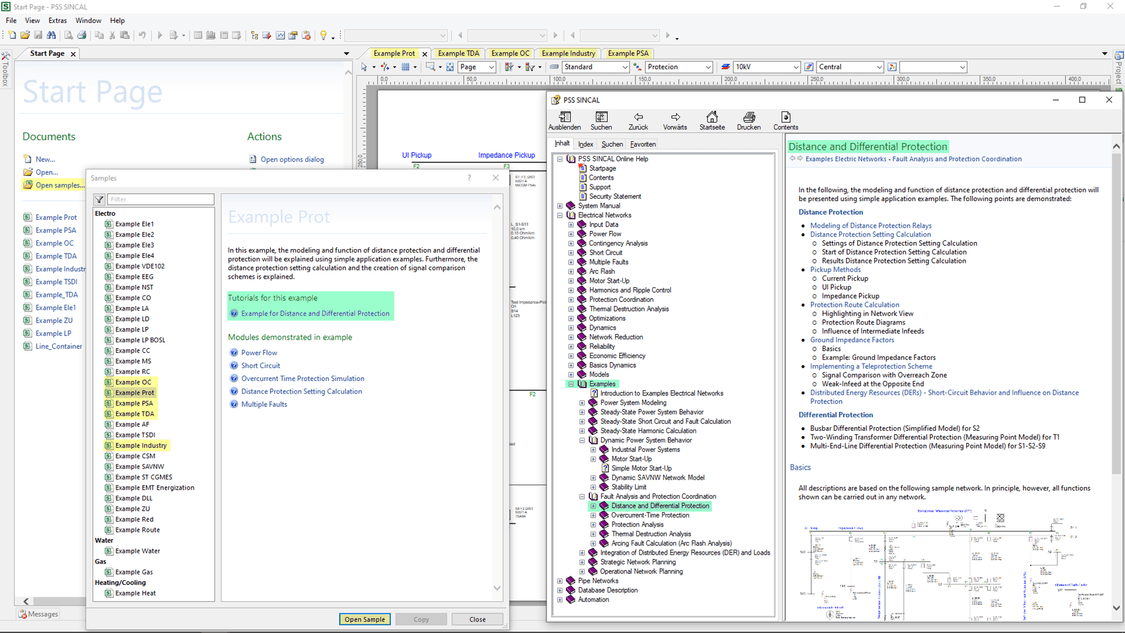Screen dimensions: 1125x633
Task: Switch to the Favoriten tab in help window
Action: coord(643,144)
